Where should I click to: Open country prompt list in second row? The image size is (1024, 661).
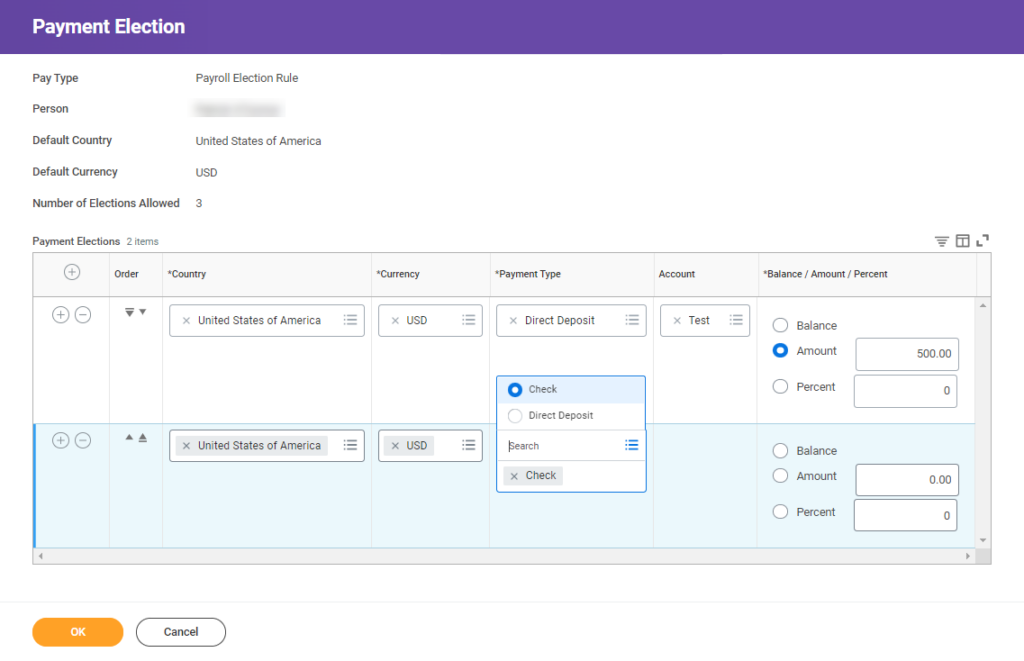coord(351,445)
